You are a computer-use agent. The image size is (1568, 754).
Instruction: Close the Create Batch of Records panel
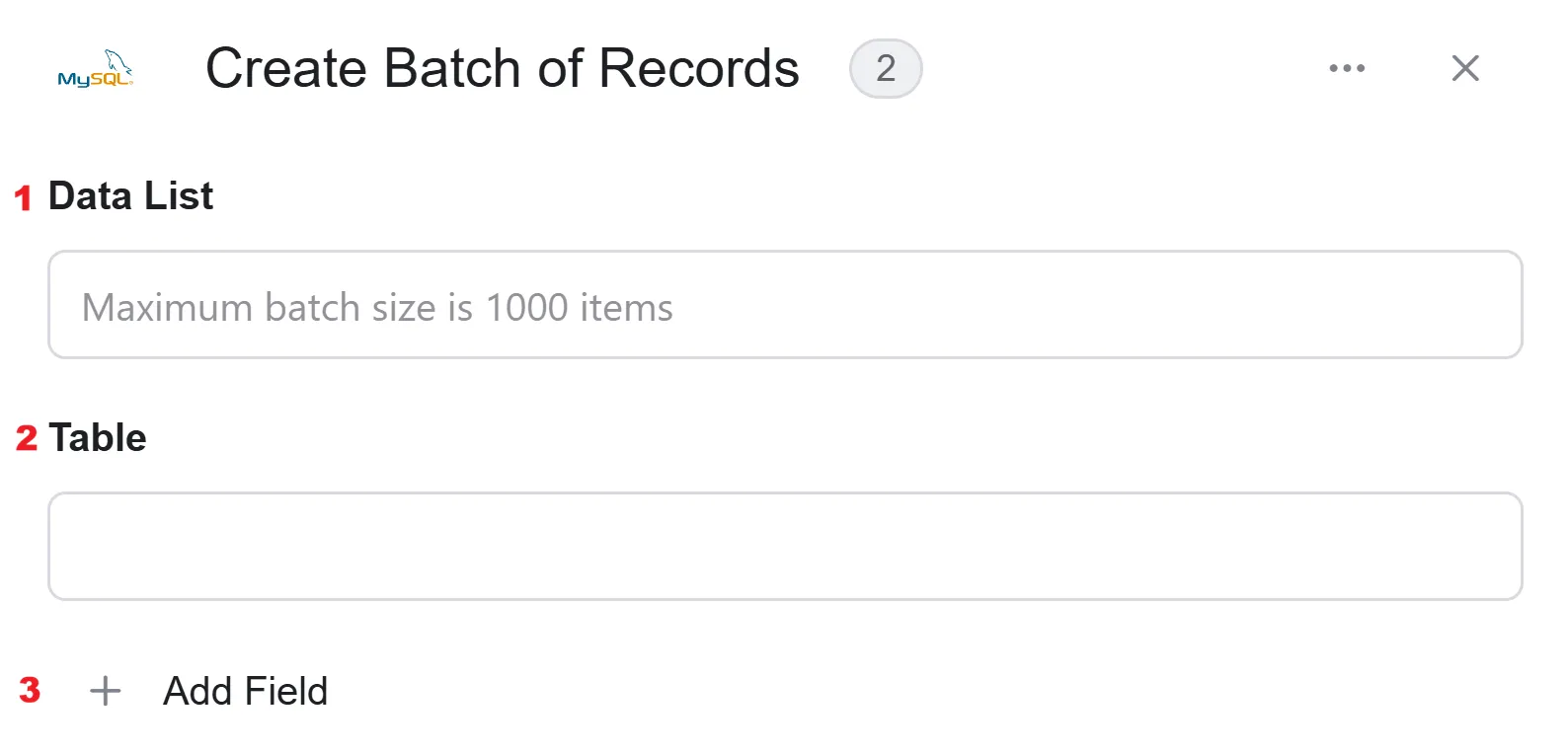point(1465,68)
